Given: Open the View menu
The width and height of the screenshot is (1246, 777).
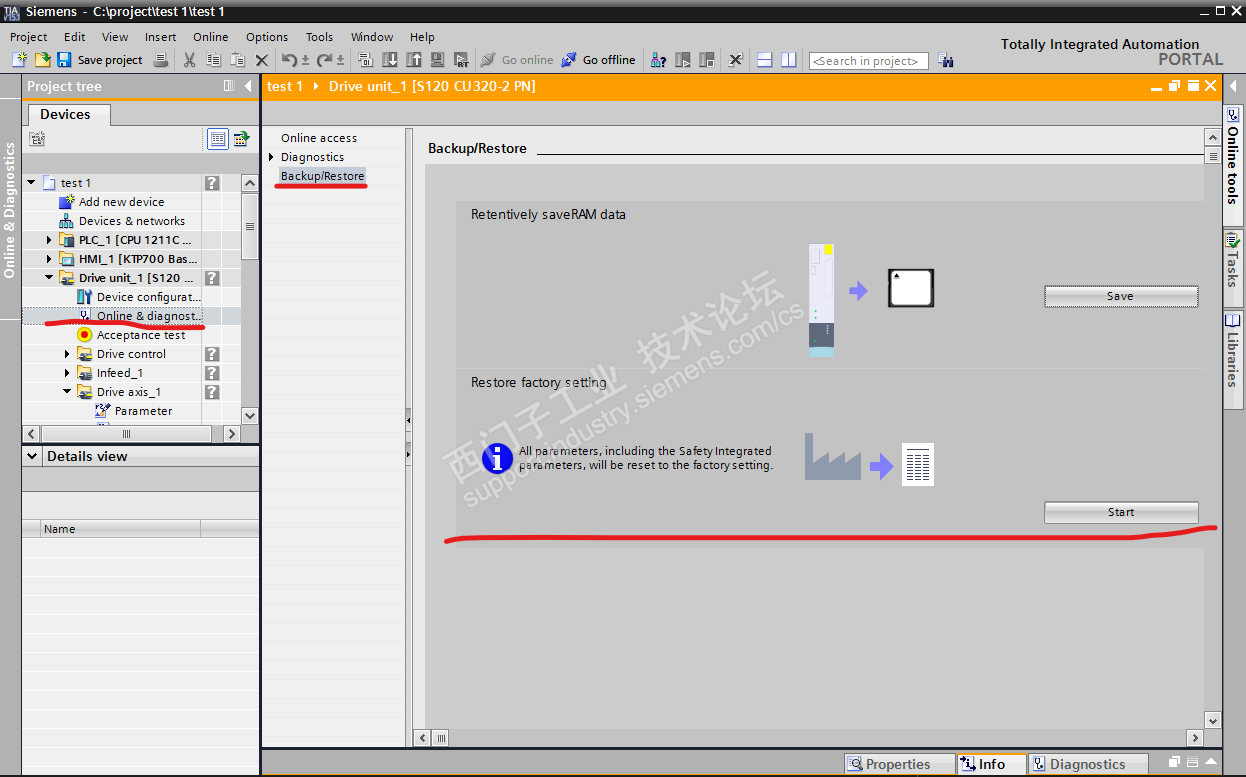Looking at the screenshot, I should coord(115,37).
